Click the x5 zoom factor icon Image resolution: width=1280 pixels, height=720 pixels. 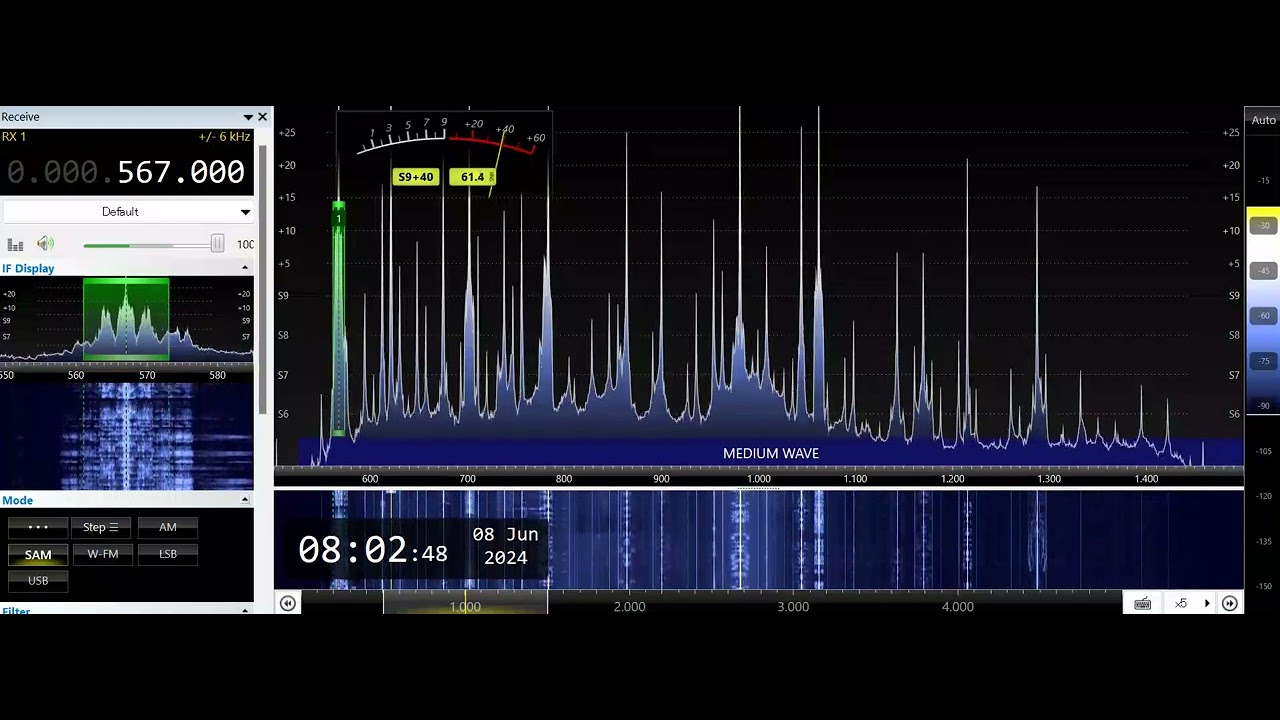(1181, 603)
